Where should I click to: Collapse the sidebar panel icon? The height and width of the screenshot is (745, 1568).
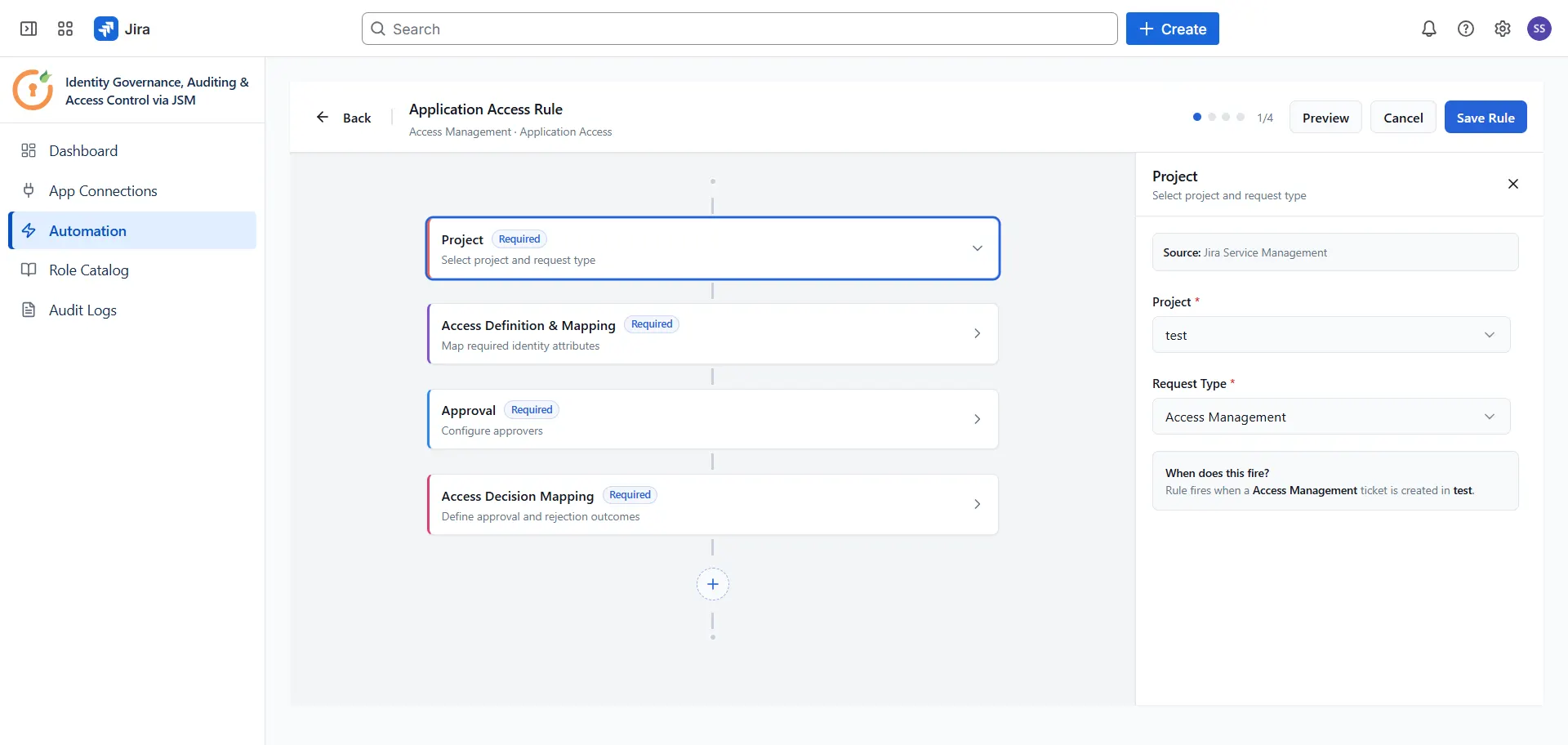[x=29, y=29]
